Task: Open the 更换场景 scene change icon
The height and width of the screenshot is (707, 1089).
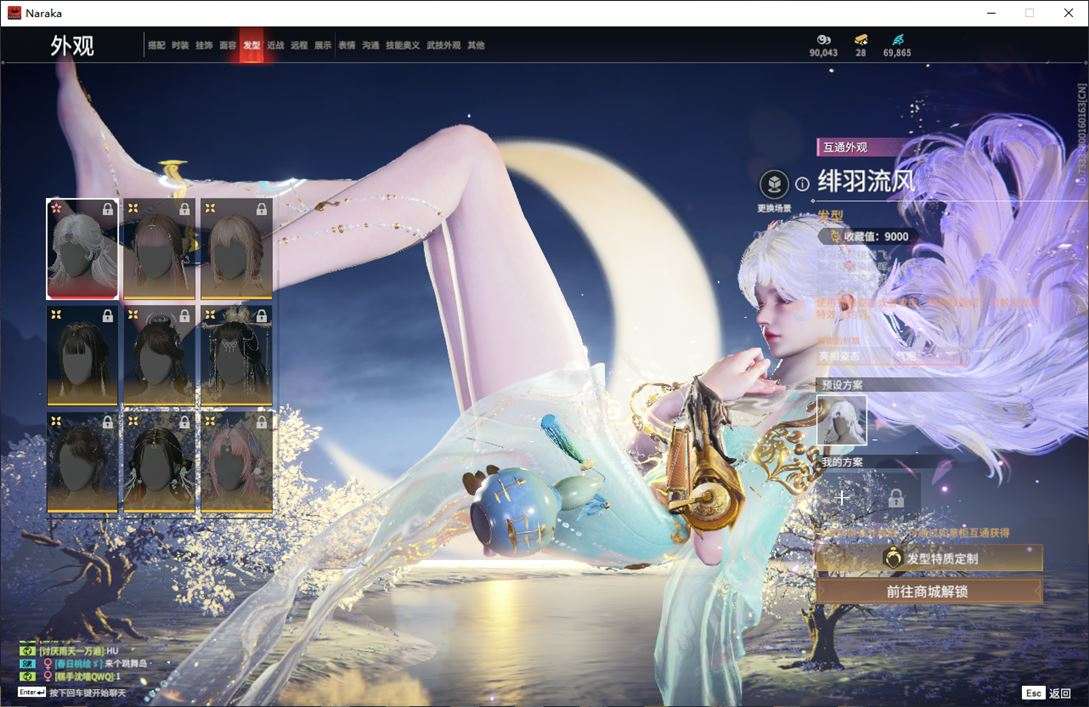Action: [773, 185]
